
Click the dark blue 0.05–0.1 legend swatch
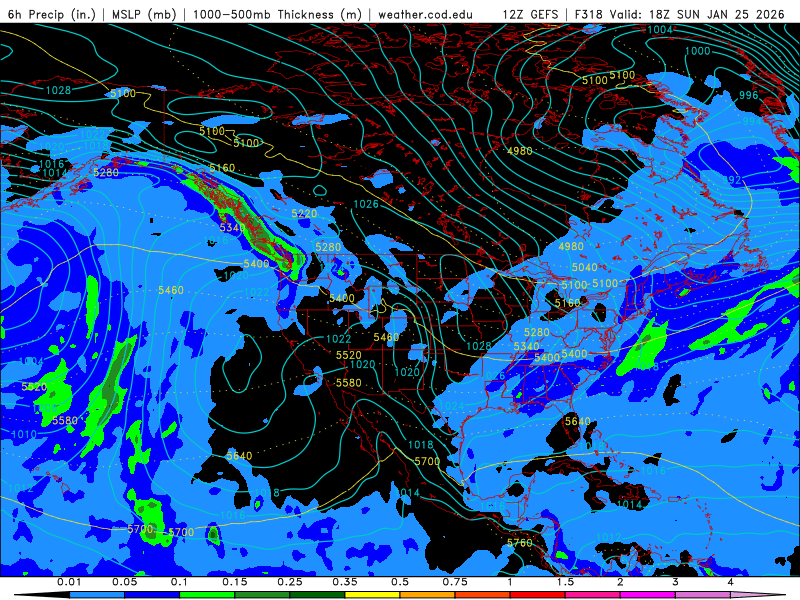click(152, 595)
